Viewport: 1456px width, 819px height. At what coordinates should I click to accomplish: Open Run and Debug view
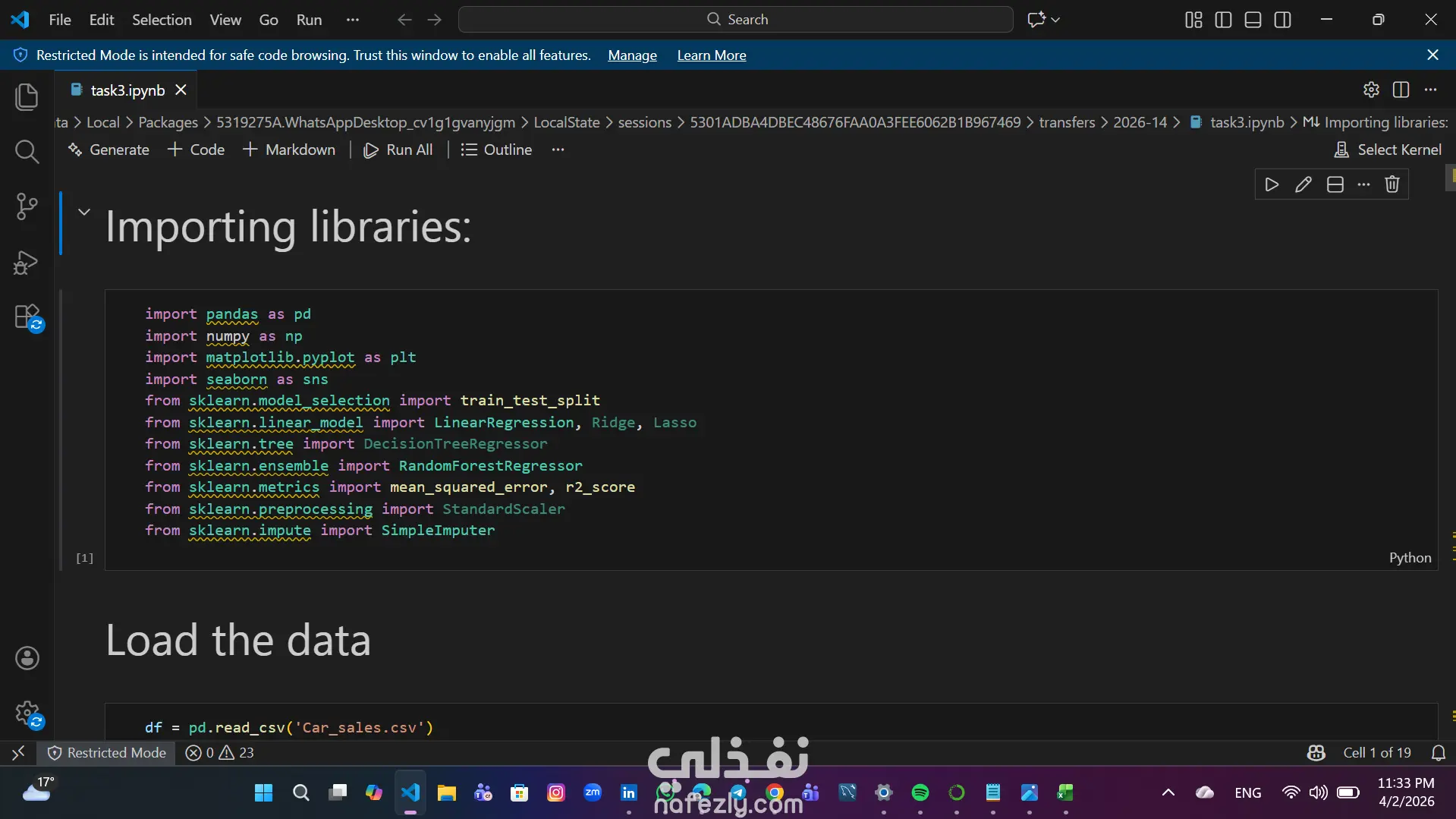coord(27,263)
